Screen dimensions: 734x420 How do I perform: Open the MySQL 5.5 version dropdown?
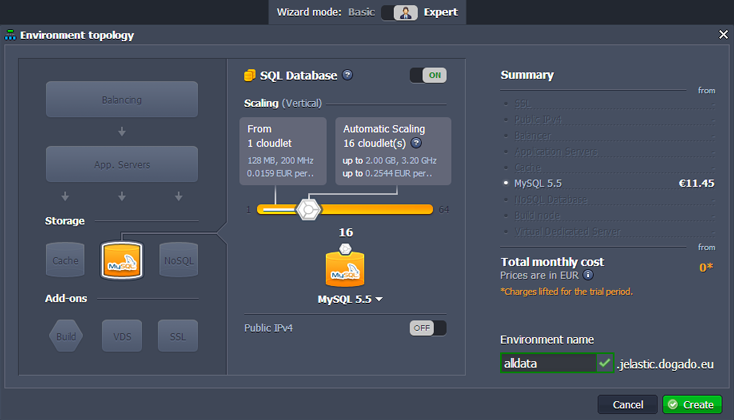point(350,299)
